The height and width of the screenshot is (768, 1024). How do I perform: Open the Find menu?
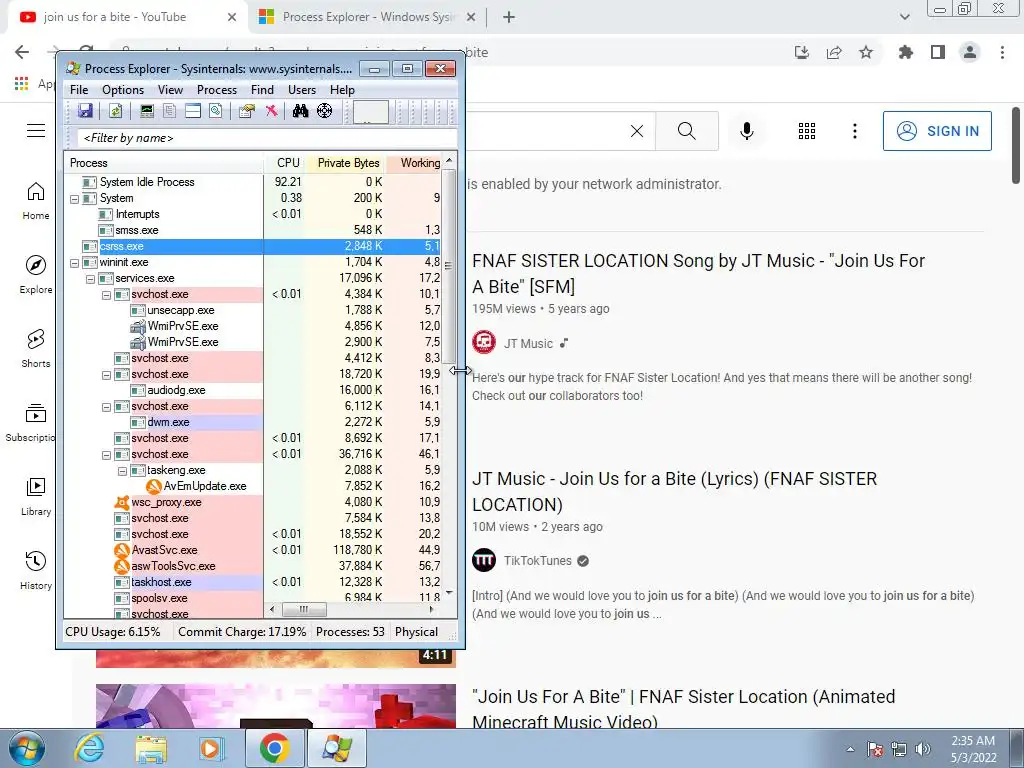pos(263,89)
